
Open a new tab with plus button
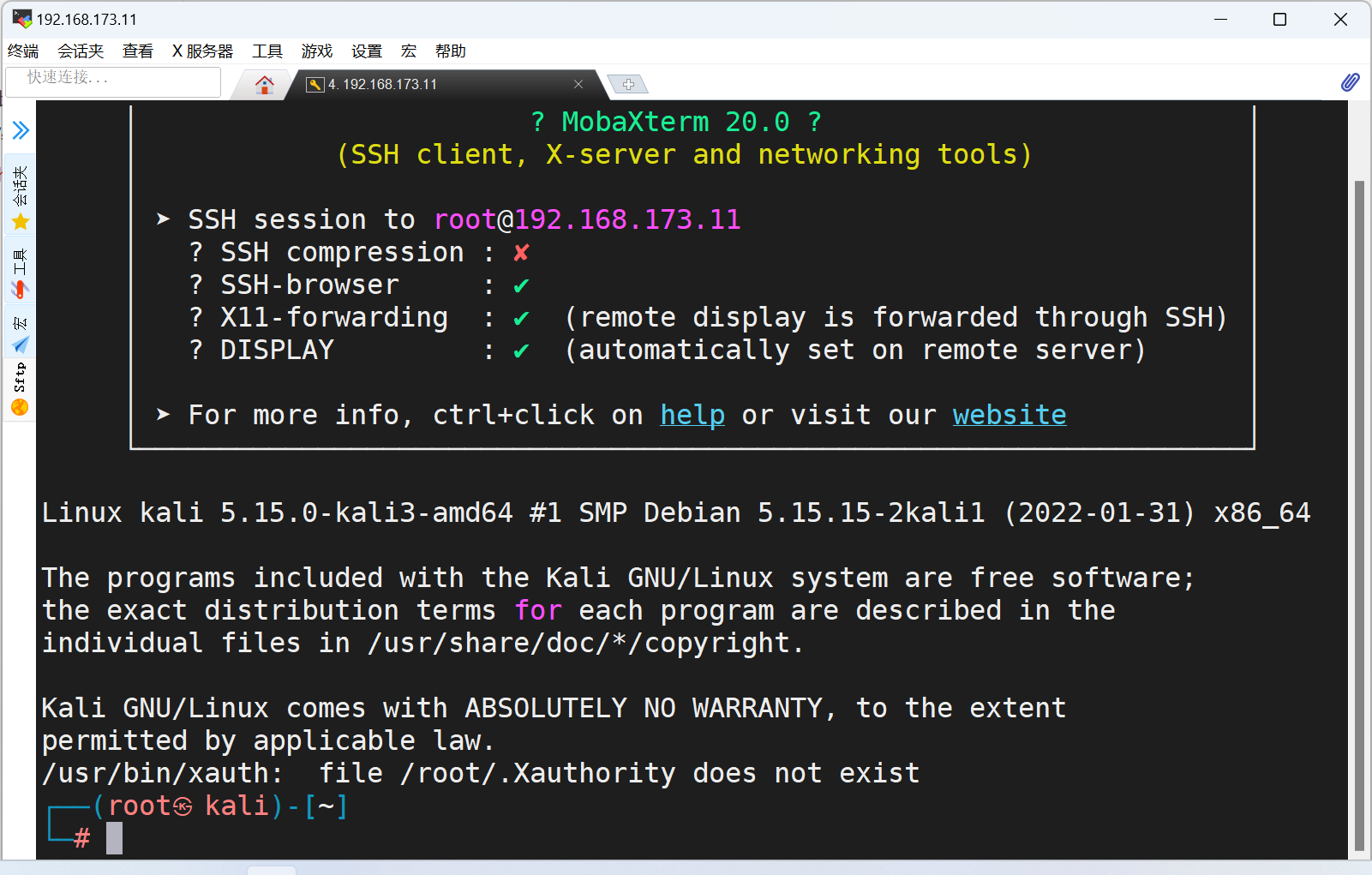pyautogui.click(x=628, y=84)
